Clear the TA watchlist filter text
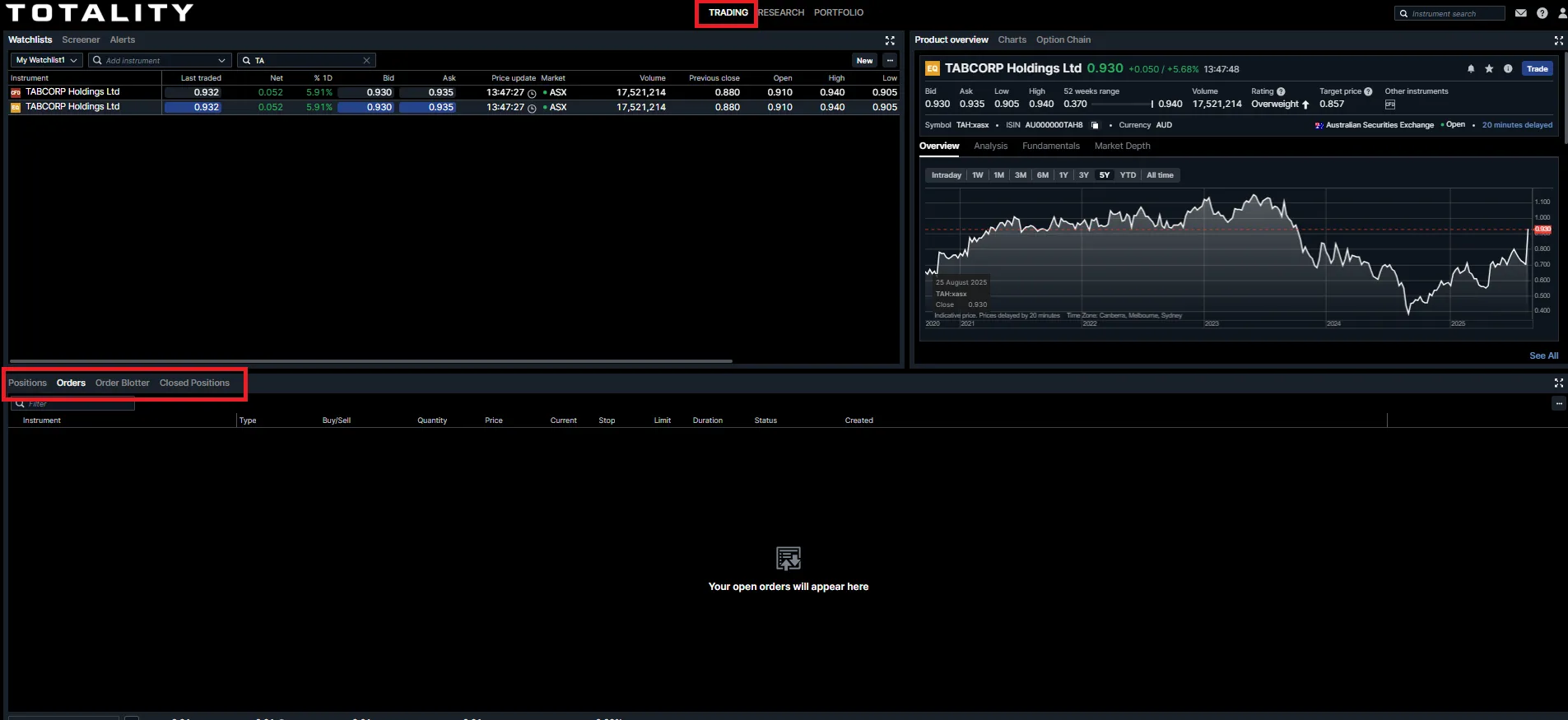Screen dimensions: 1568x720 [x=366, y=60]
